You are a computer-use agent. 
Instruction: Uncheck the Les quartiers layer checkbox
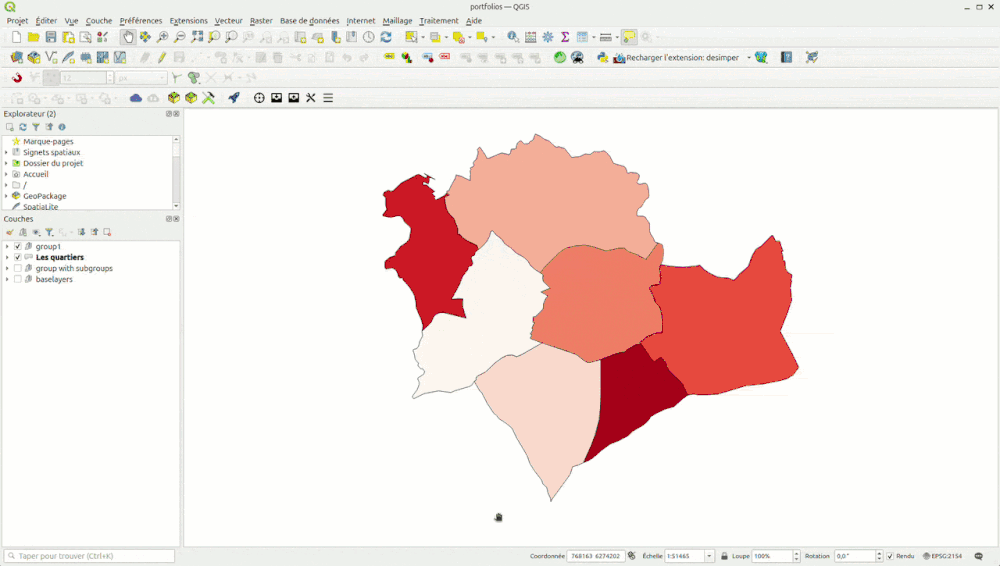(18, 257)
